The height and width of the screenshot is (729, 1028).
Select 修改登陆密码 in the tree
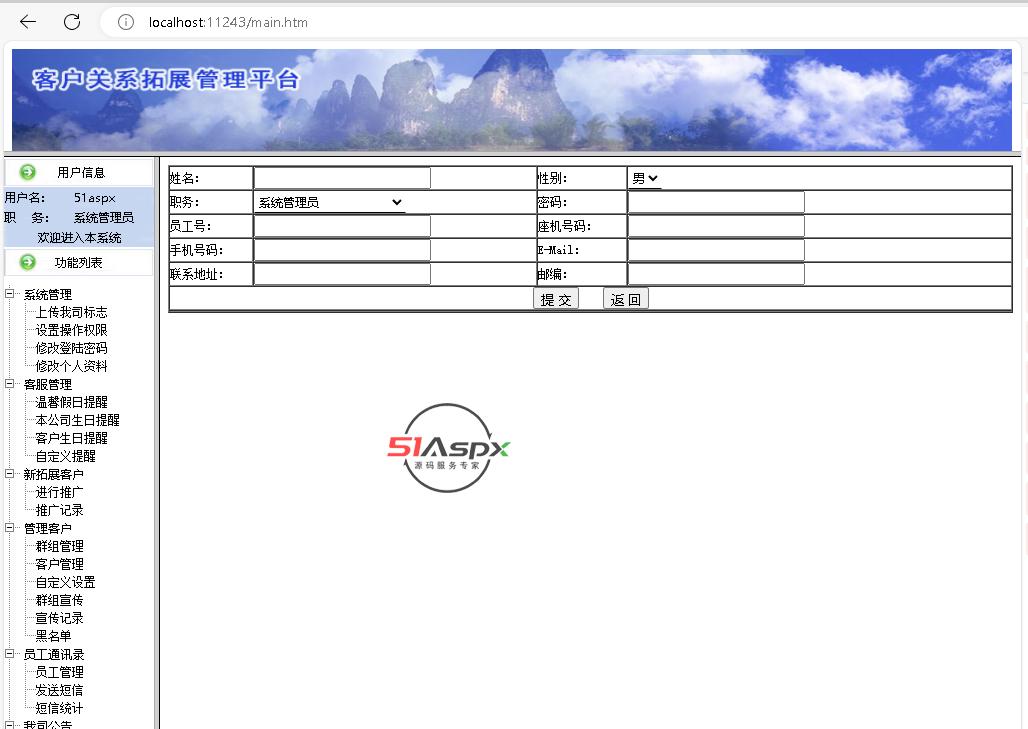tap(71, 348)
